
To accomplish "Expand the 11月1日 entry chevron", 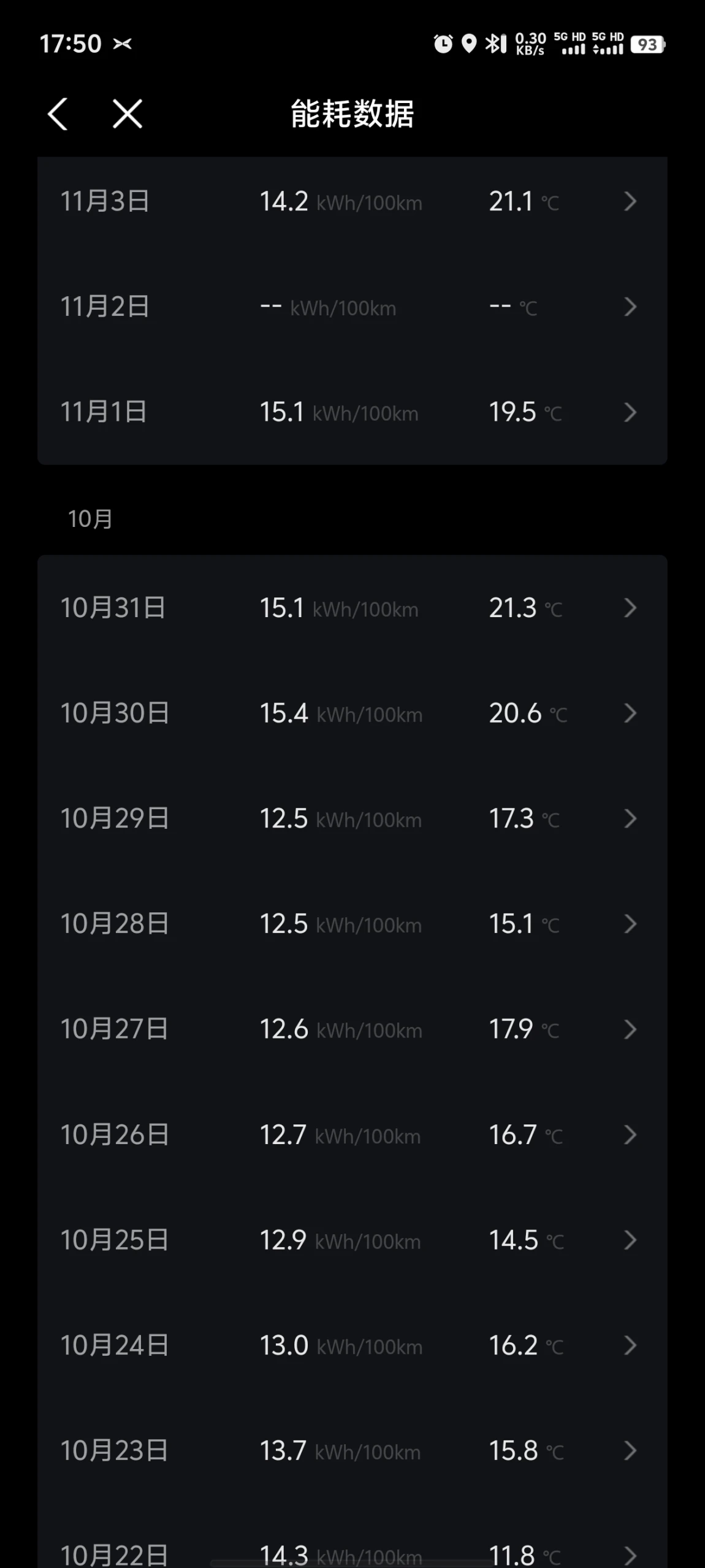I will click(x=630, y=412).
